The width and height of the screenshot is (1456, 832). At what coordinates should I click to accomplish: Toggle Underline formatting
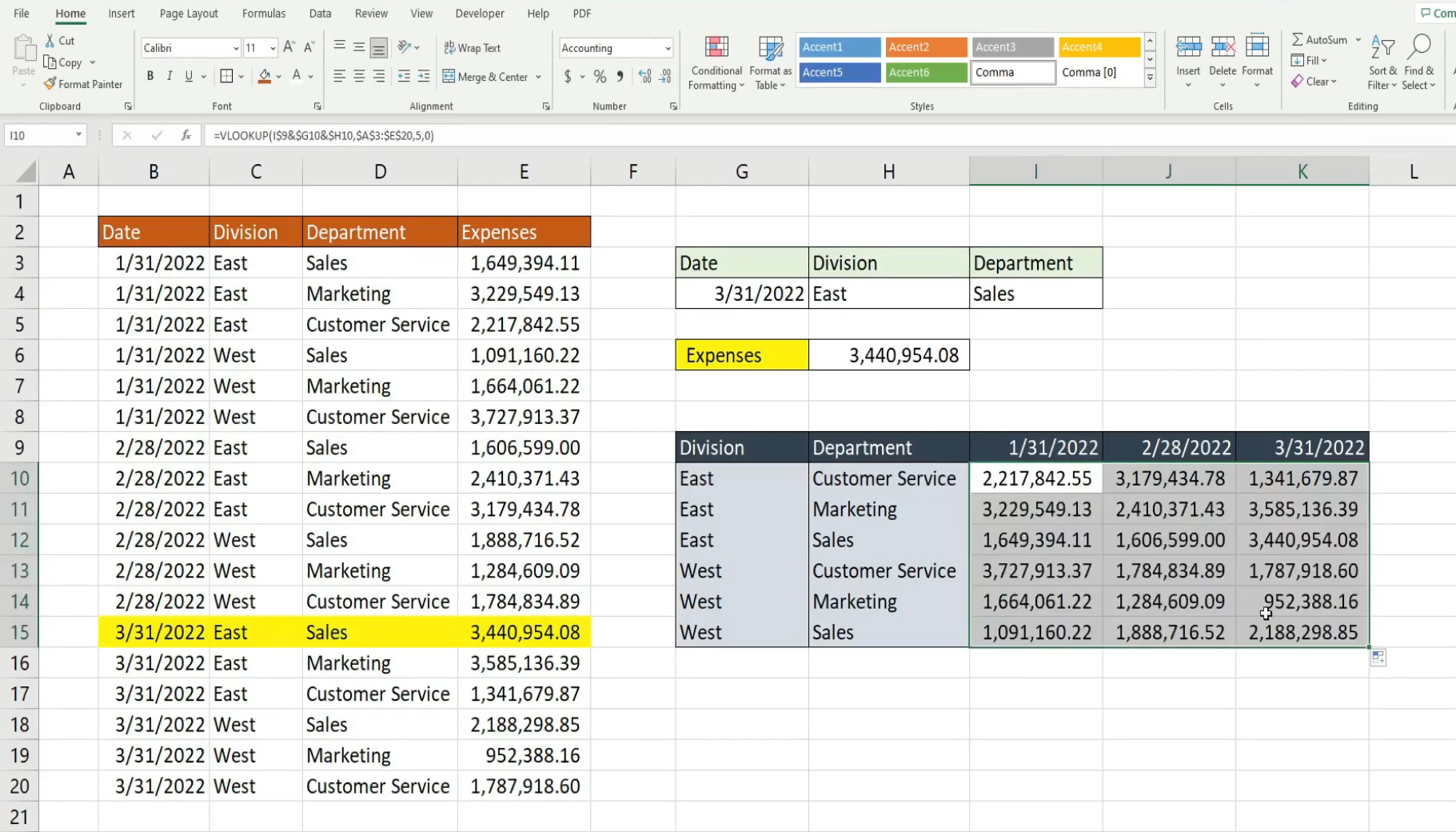click(x=189, y=76)
